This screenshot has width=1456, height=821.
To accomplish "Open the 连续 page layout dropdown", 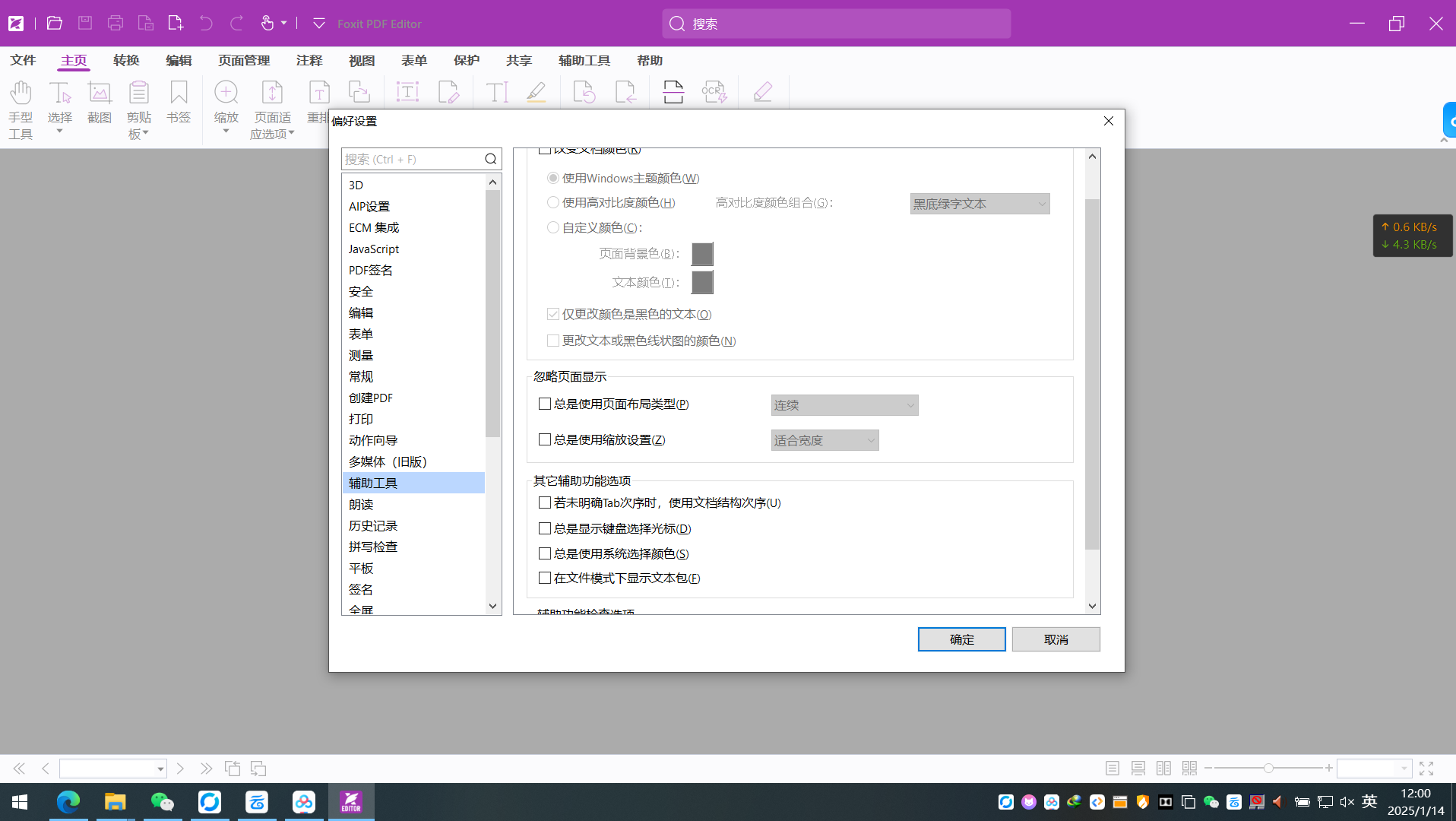I will (x=844, y=405).
